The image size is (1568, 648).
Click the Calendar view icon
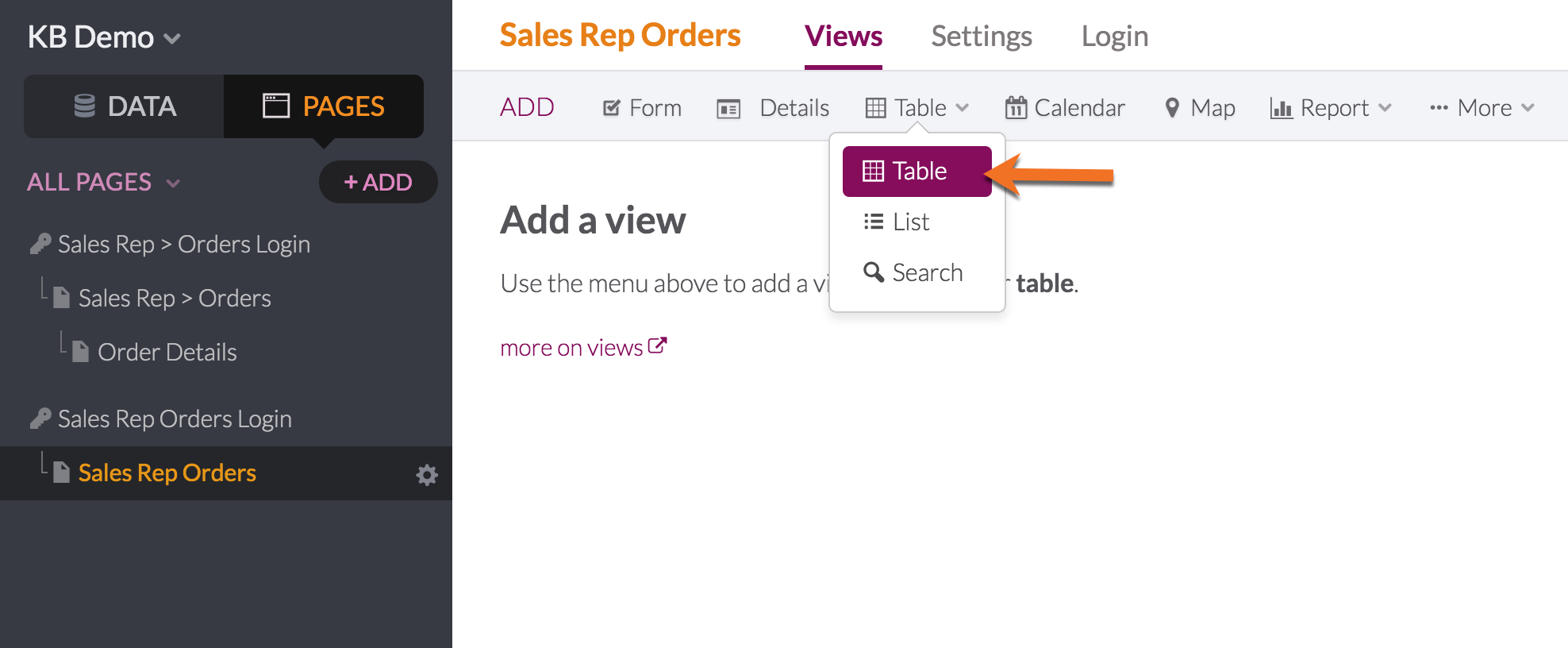[x=1016, y=107]
